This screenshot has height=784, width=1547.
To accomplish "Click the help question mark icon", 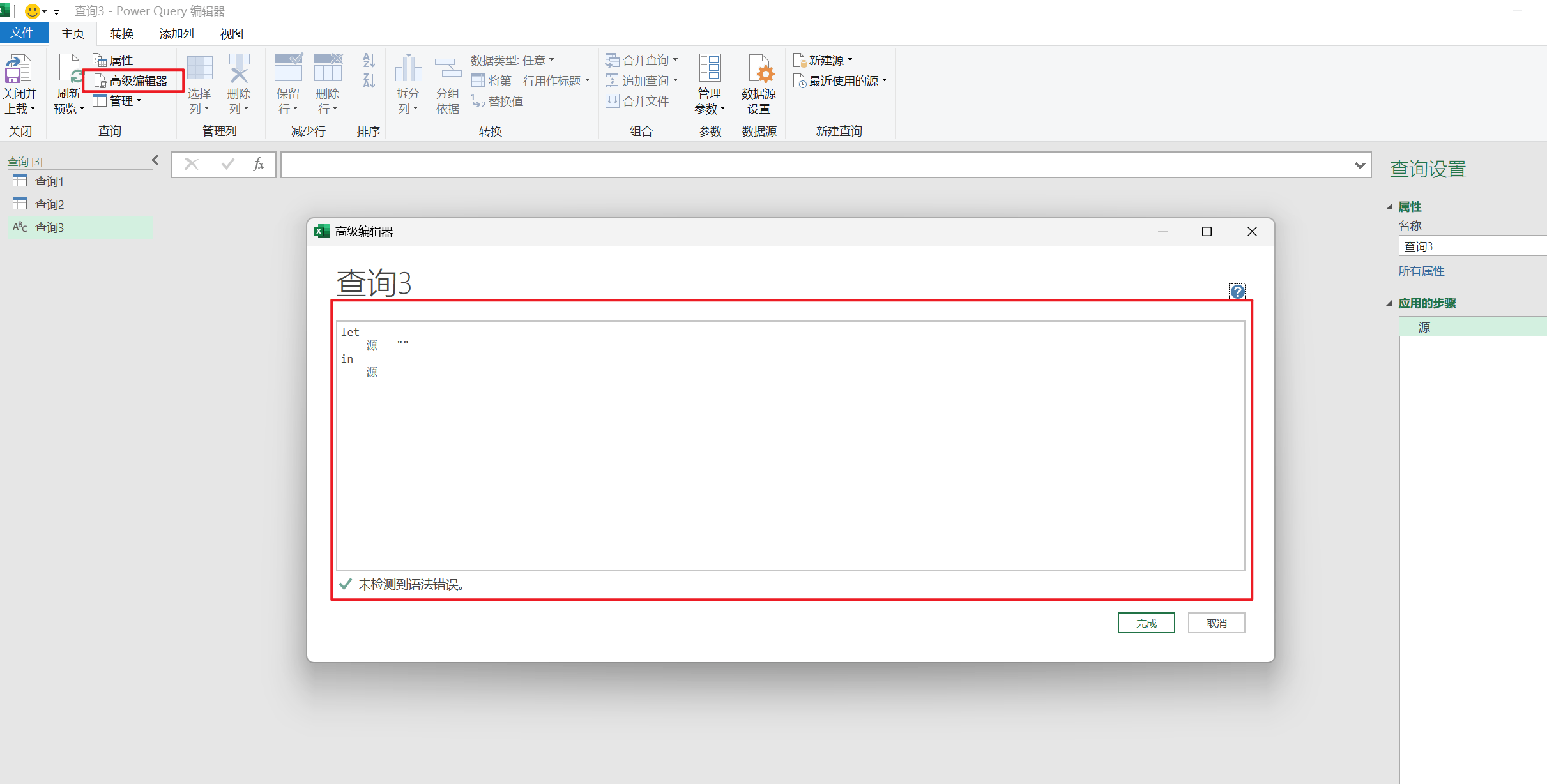I will coord(1237,292).
